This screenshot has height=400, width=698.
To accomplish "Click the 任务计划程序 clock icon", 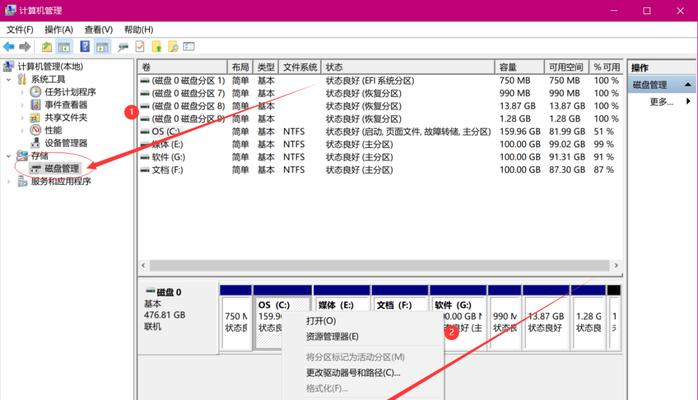I will [36, 92].
